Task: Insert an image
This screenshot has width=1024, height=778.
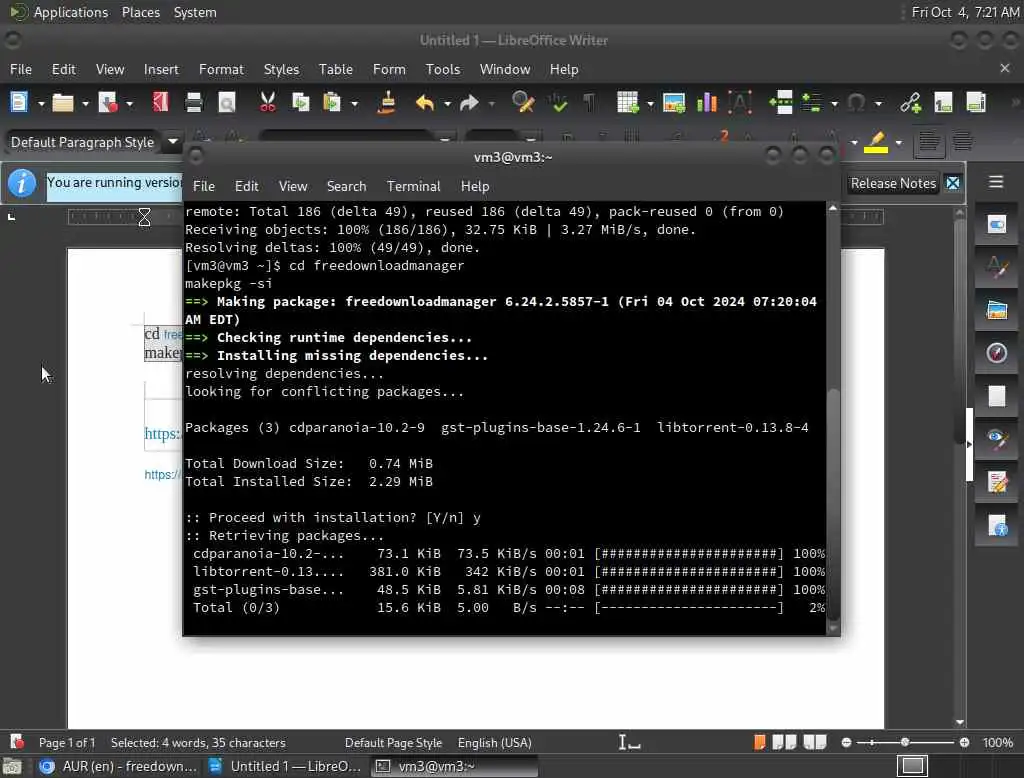Action: tap(673, 103)
